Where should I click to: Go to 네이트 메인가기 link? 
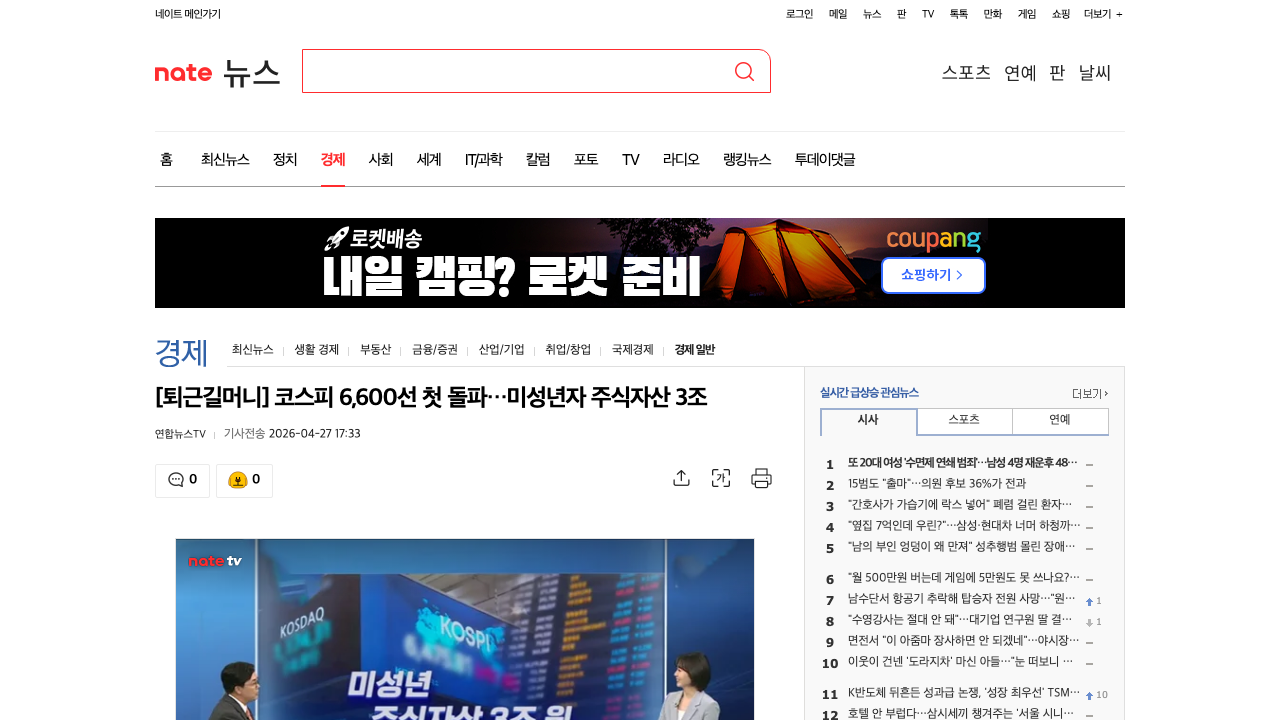pyautogui.click(x=188, y=14)
